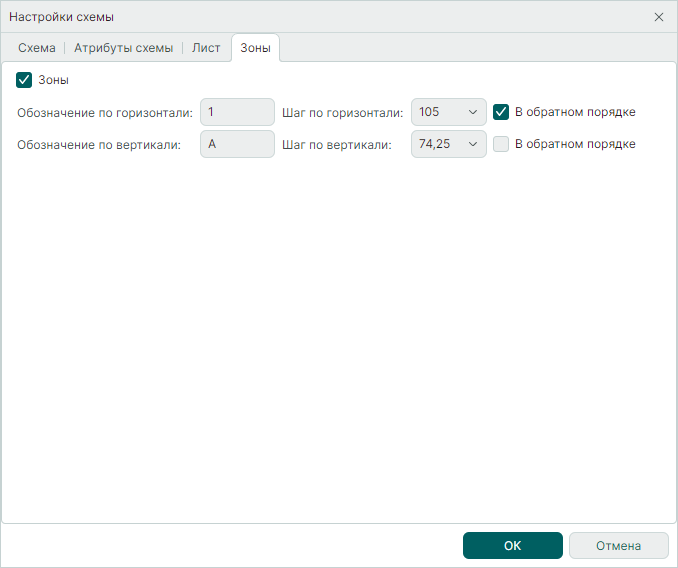Open the Атрибуты схемы tab
Viewport: 678px width, 568px height.
[123, 48]
